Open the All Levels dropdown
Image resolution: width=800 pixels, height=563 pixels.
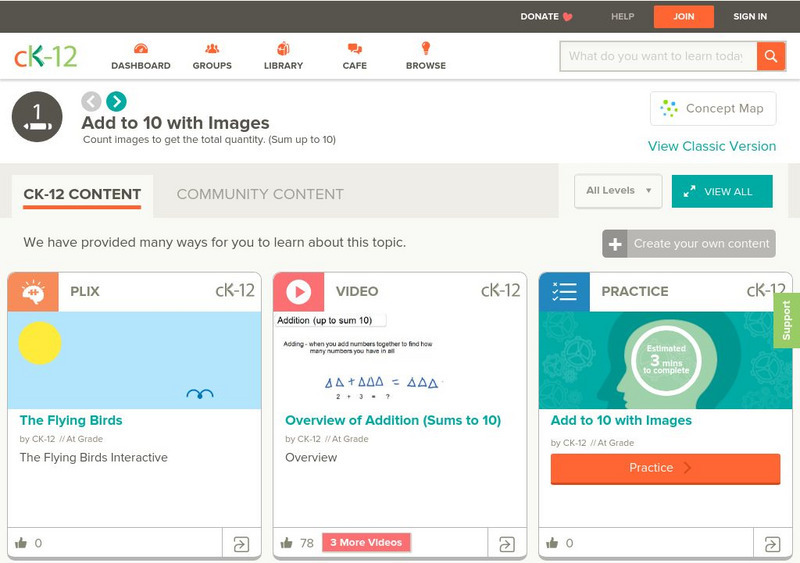(618, 191)
